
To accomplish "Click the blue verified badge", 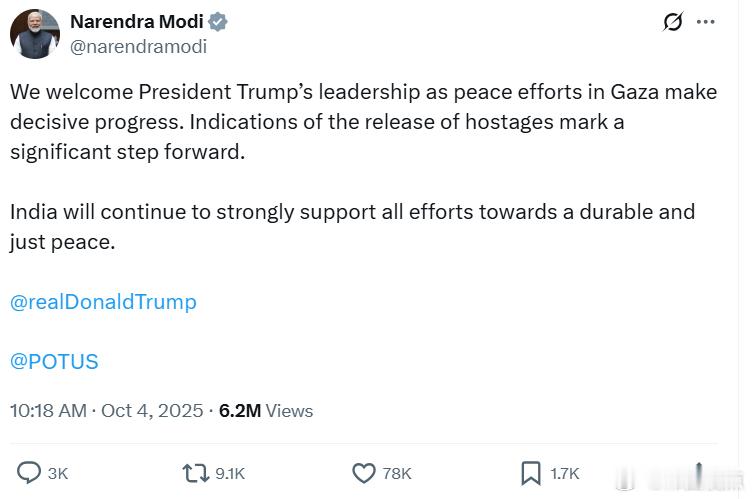I will click(x=219, y=22).
